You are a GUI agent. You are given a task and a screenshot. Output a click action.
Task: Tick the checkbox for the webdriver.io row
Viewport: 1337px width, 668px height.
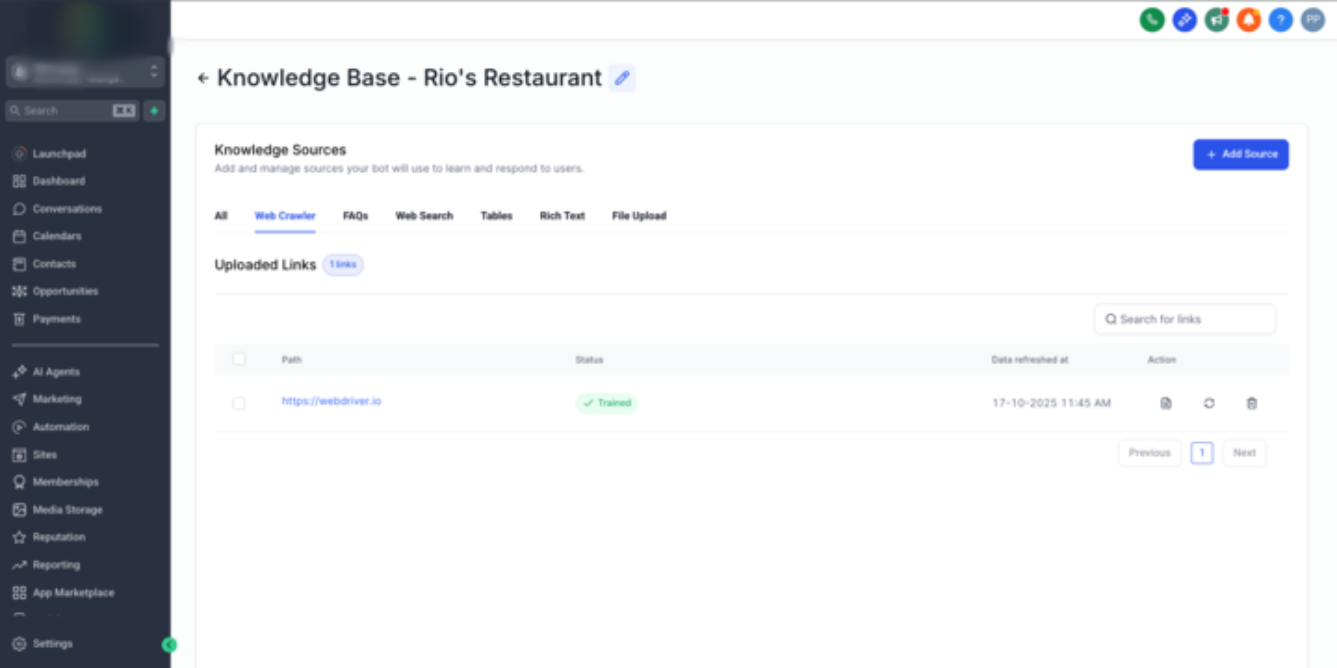(238, 403)
